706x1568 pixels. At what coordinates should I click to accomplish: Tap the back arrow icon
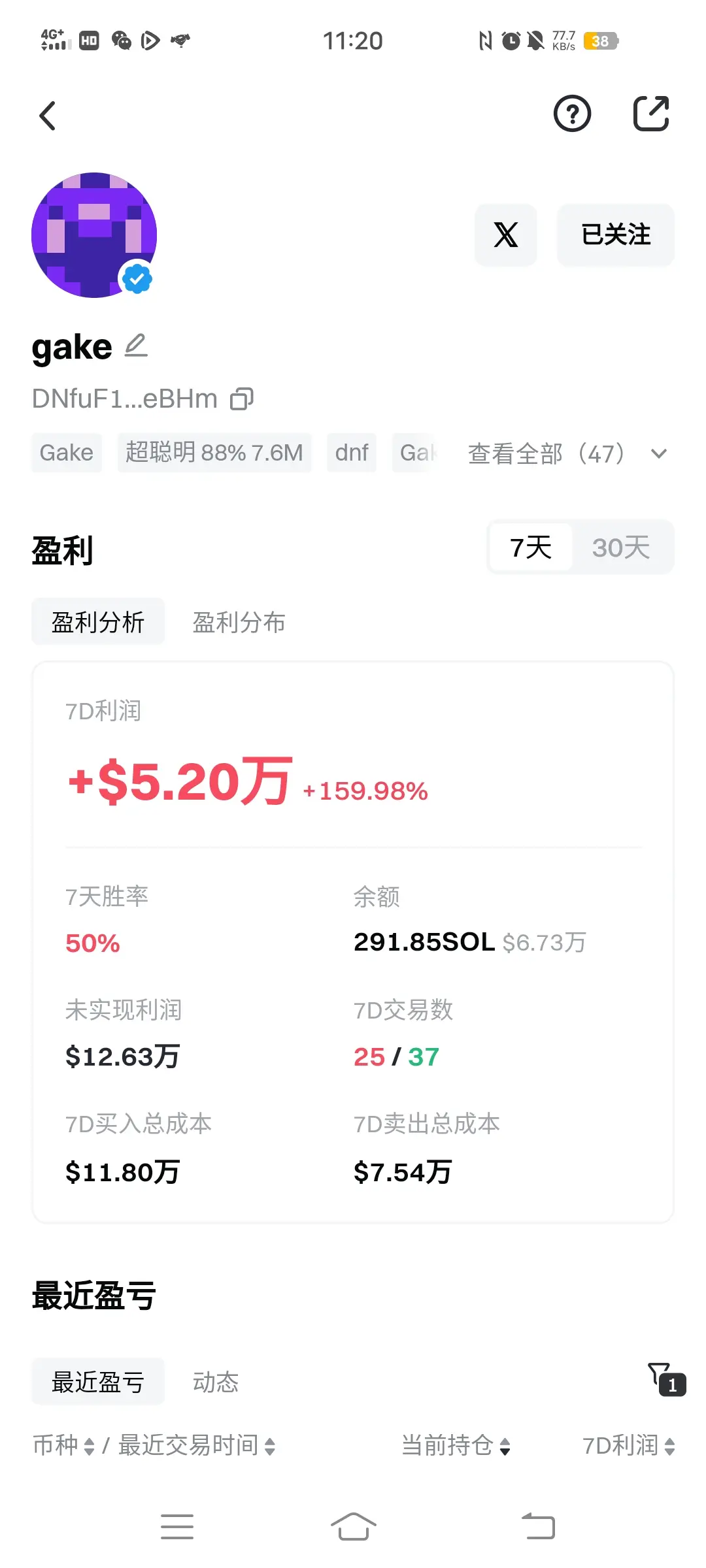48,116
